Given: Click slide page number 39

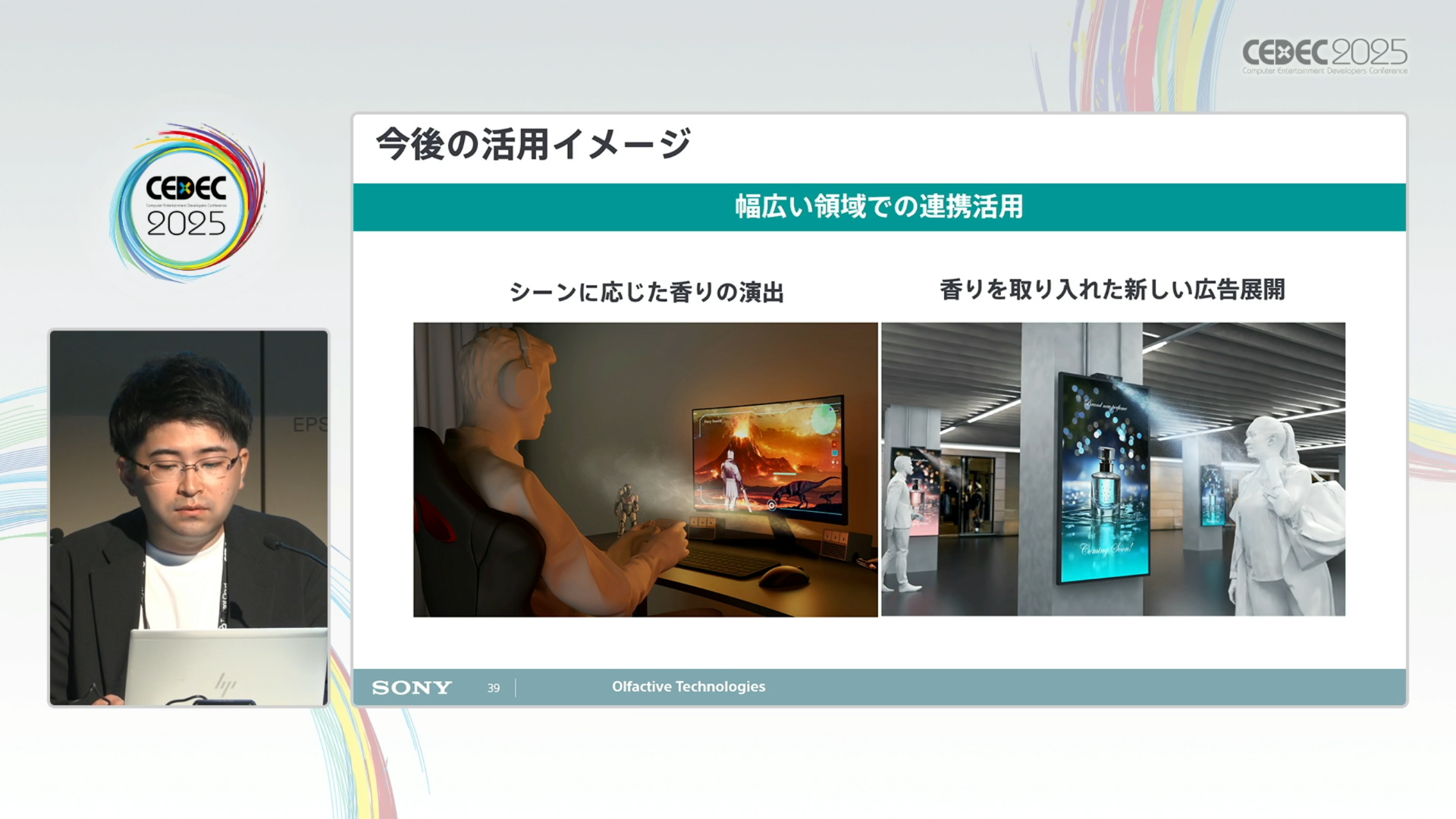Looking at the screenshot, I should point(494,688).
